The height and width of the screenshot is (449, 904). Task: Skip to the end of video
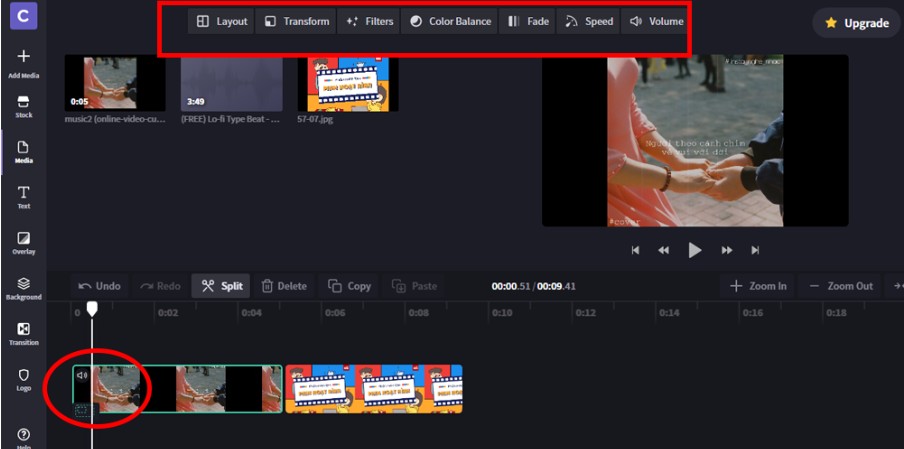755,250
